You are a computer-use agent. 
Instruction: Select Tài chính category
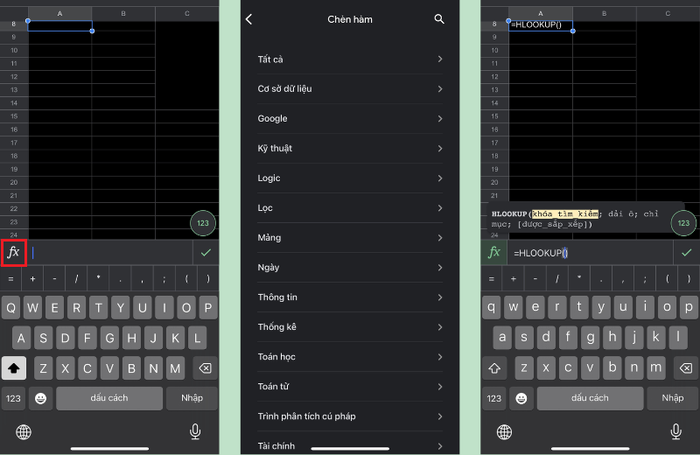(x=350, y=445)
